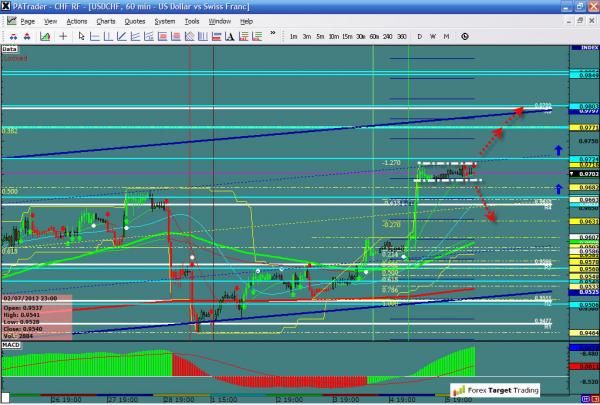This screenshot has height=405, width=600.
Task: Click the MACD panel label
Action: tap(11, 345)
